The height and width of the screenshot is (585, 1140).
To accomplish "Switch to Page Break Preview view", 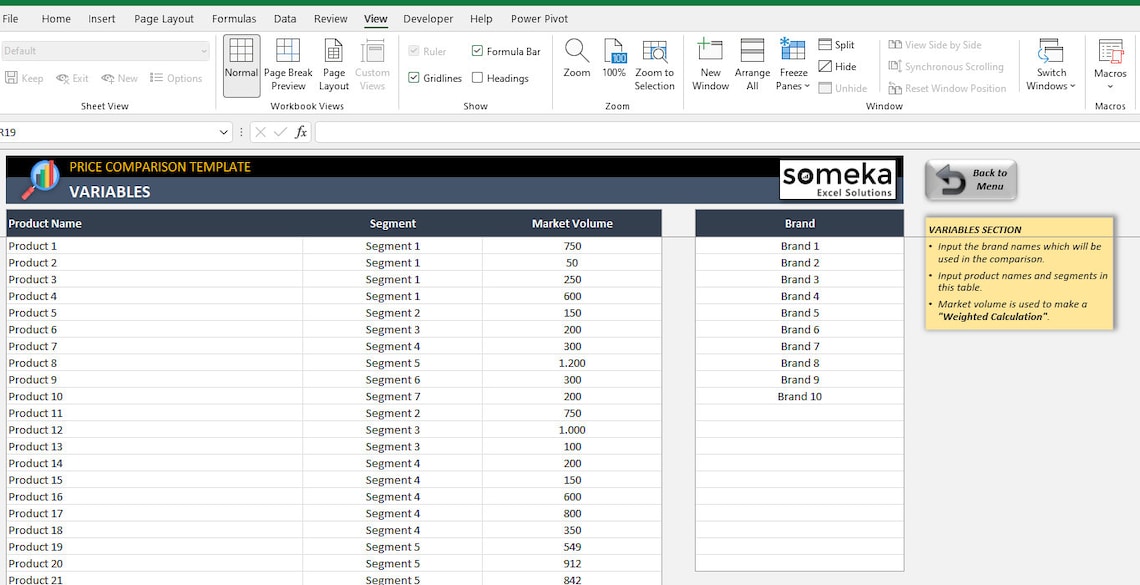I will click(x=288, y=65).
